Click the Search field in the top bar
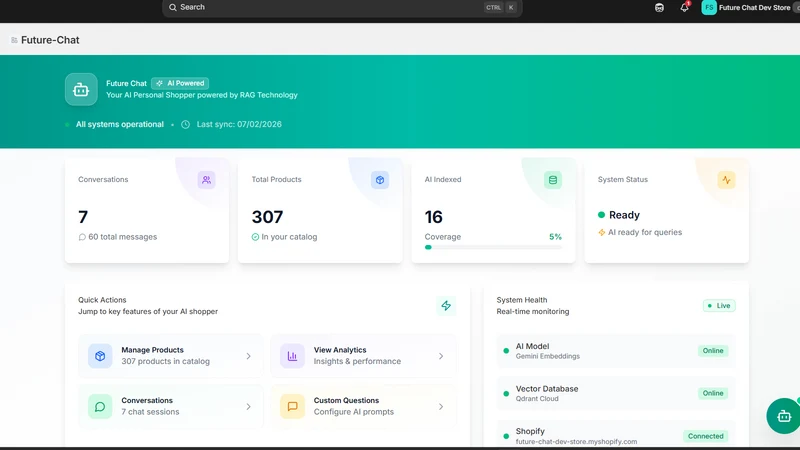 pyautogui.click(x=342, y=8)
